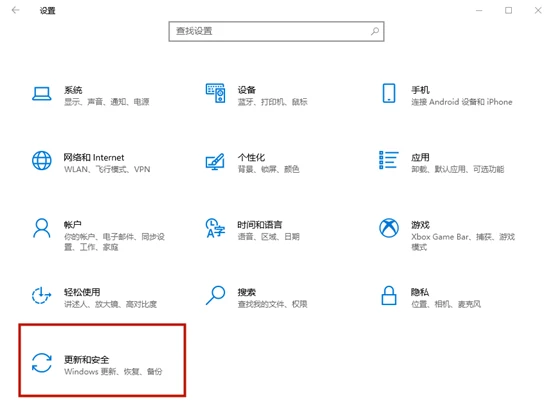Image resolution: width=553 pixels, height=411 pixels.
Task: Click description 卸载、默认应用、可选功能
Action: click(x=457, y=169)
